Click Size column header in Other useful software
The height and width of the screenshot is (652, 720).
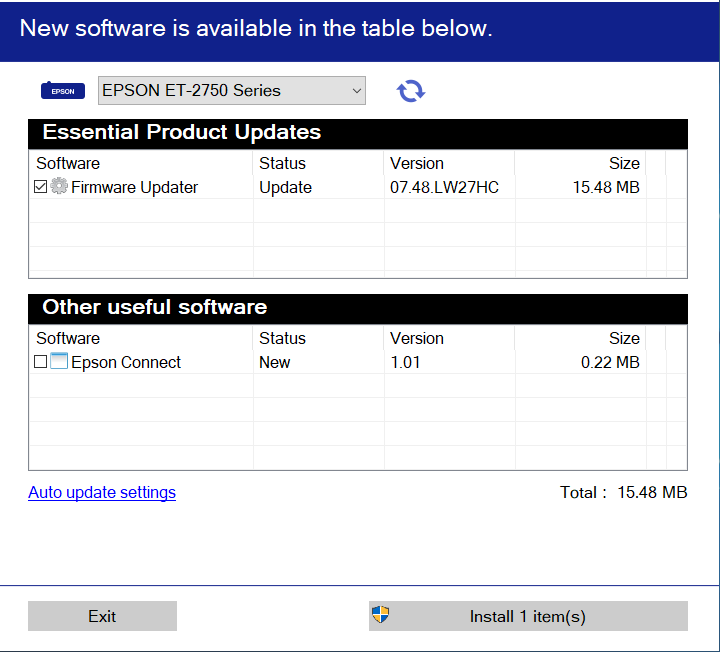coord(624,338)
